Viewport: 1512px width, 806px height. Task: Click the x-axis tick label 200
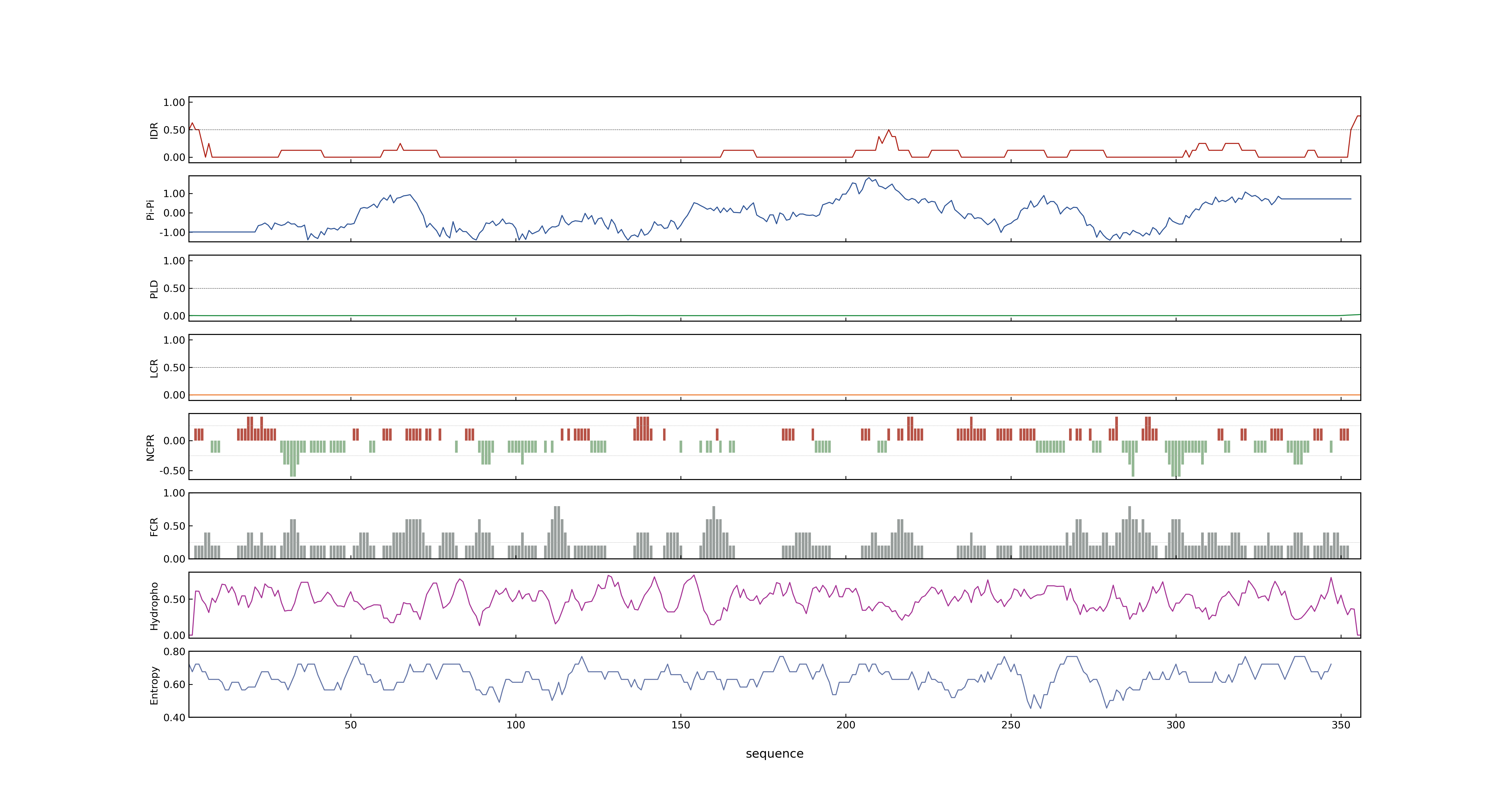(x=845, y=725)
